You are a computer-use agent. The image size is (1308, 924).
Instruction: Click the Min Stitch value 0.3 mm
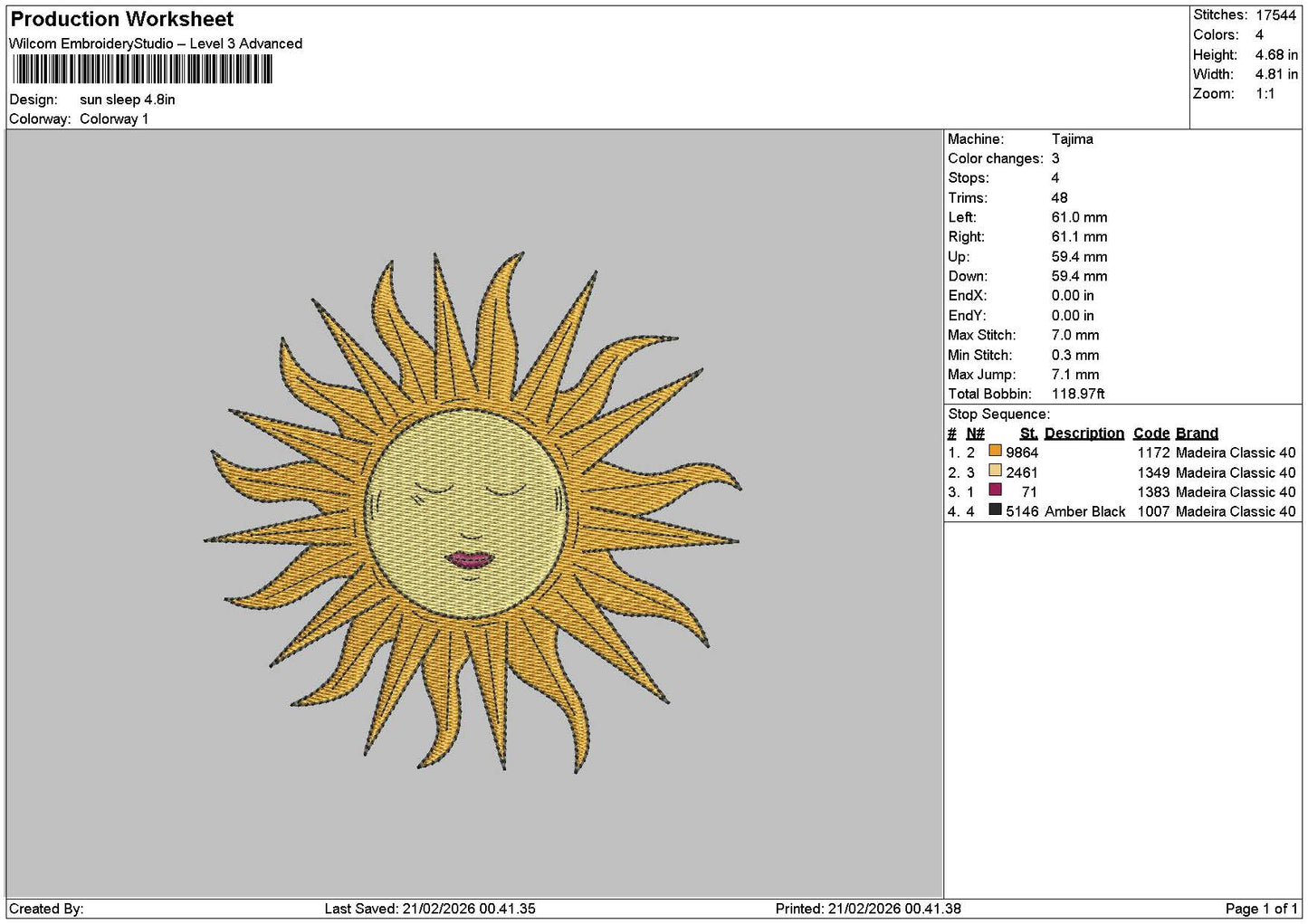pyautogui.click(x=1075, y=355)
